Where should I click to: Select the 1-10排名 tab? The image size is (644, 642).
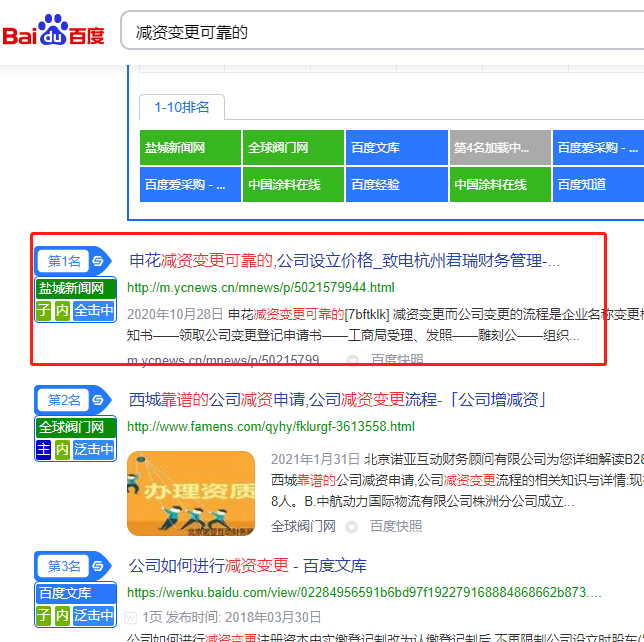(182, 107)
